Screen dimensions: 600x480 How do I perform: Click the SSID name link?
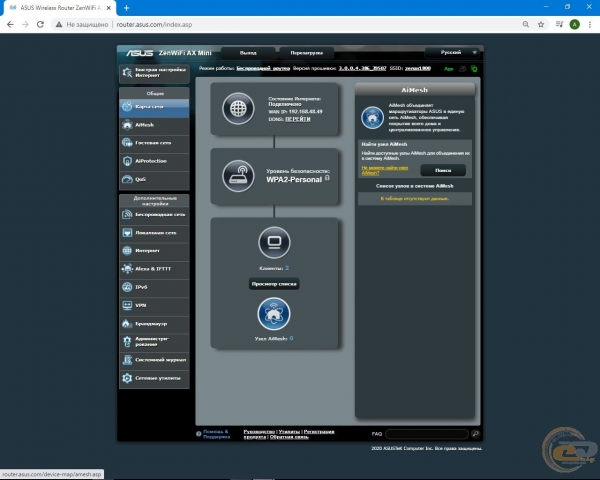click(417, 68)
